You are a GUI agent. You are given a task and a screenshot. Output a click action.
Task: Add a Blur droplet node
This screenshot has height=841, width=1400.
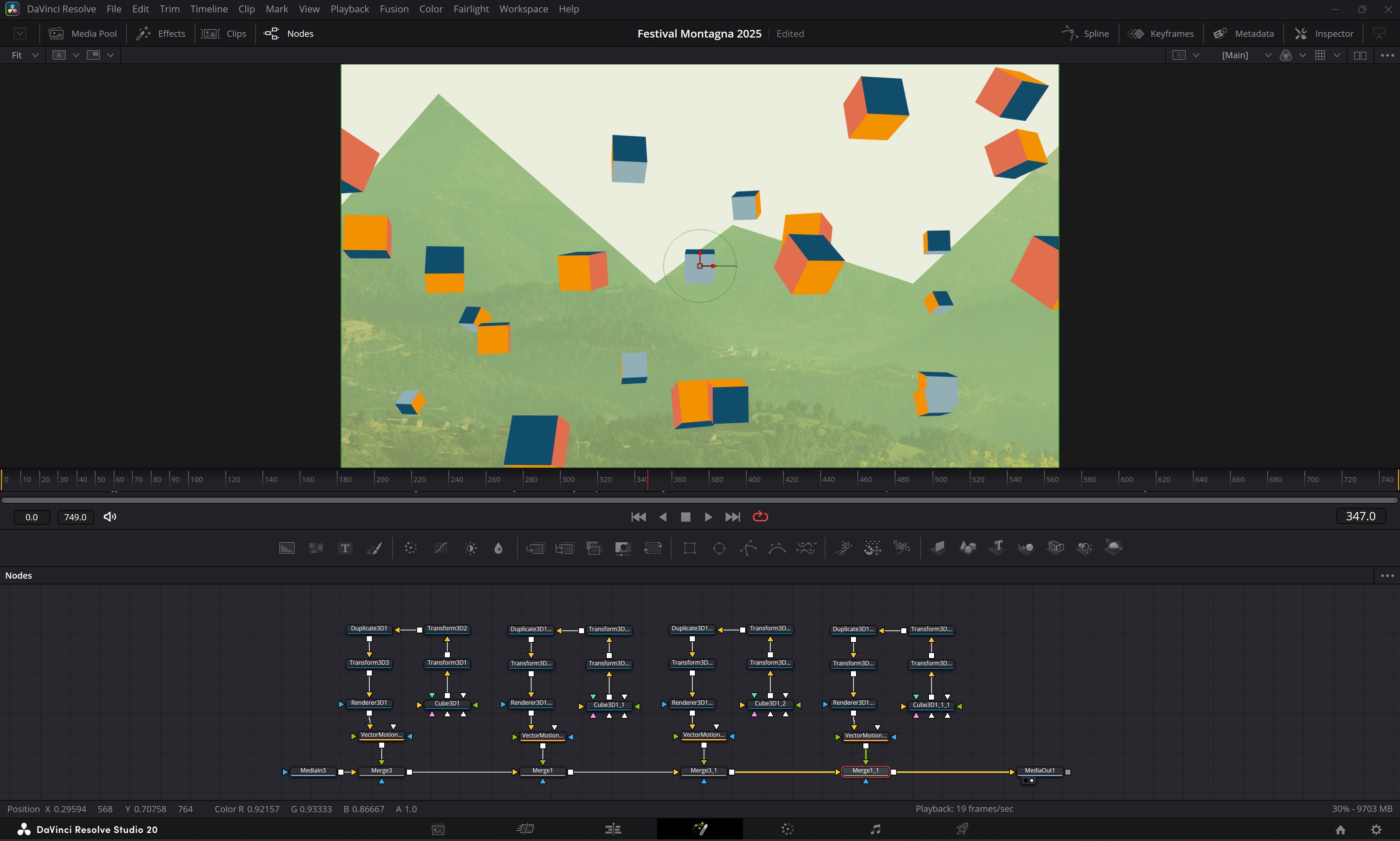pos(498,548)
